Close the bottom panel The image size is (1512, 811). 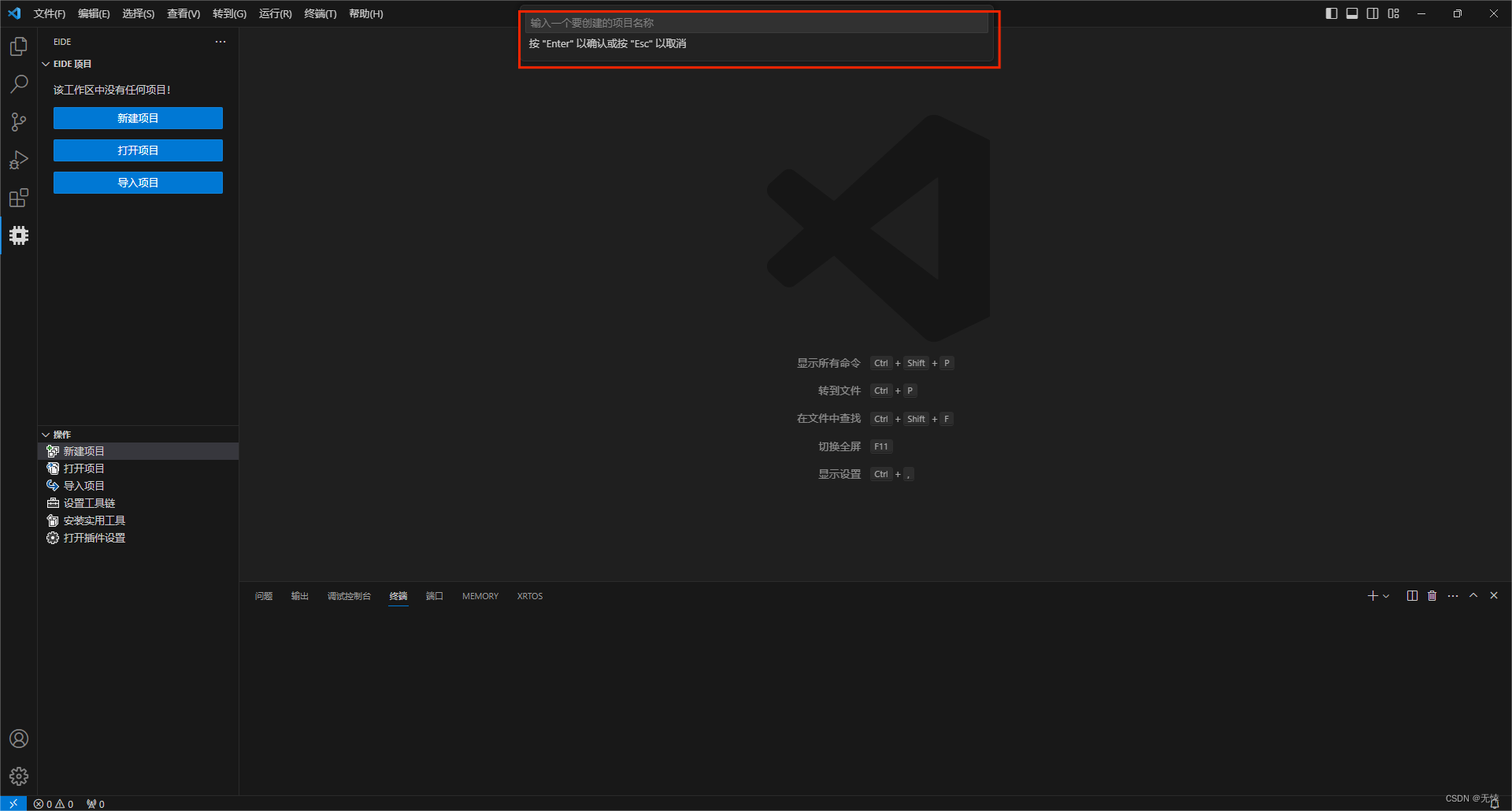tap(1494, 596)
